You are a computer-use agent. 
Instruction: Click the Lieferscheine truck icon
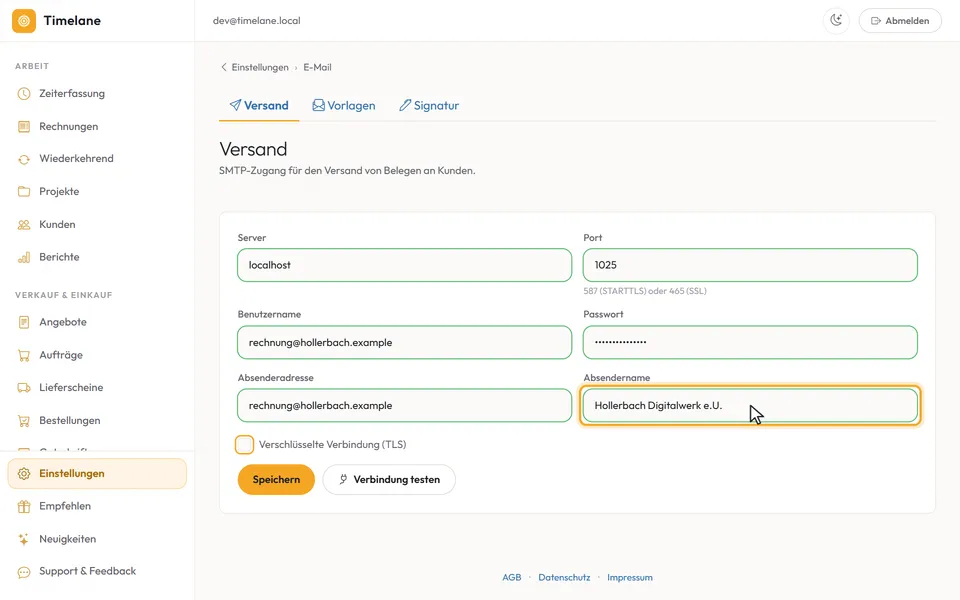click(x=24, y=388)
